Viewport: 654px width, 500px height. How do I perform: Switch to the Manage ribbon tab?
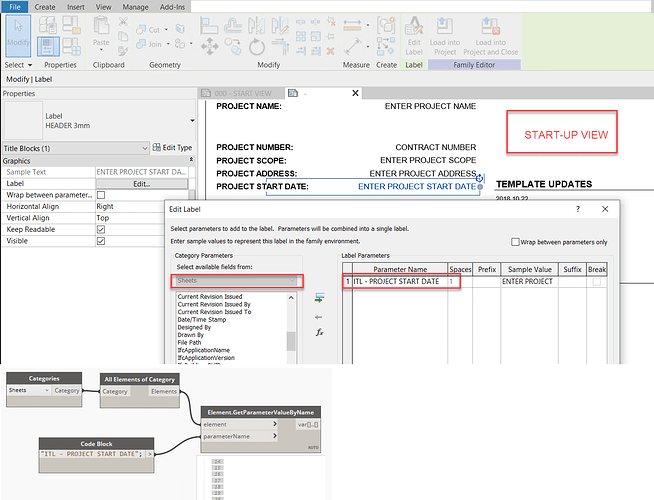pyautogui.click(x=135, y=7)
